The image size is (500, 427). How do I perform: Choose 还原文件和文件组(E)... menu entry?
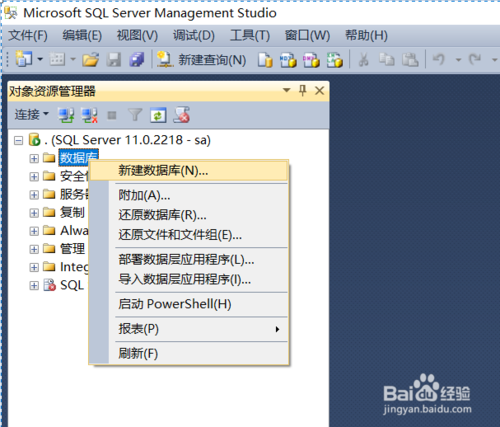tap(189, 235)
